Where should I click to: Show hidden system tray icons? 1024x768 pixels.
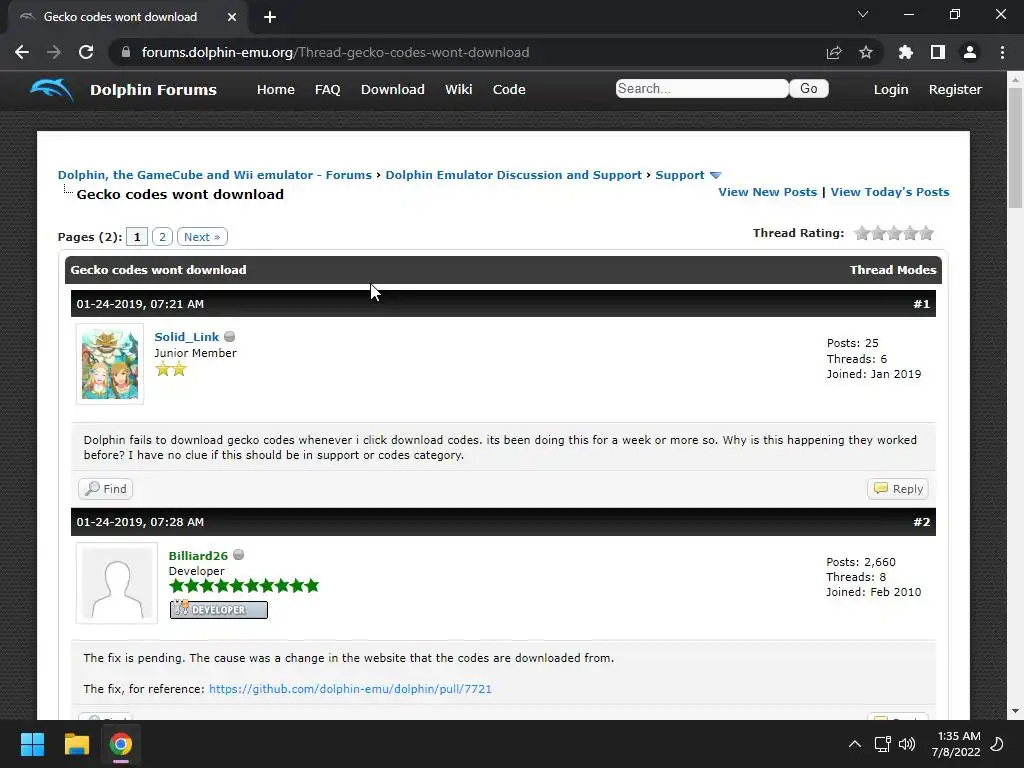click(x=854, y=744)
